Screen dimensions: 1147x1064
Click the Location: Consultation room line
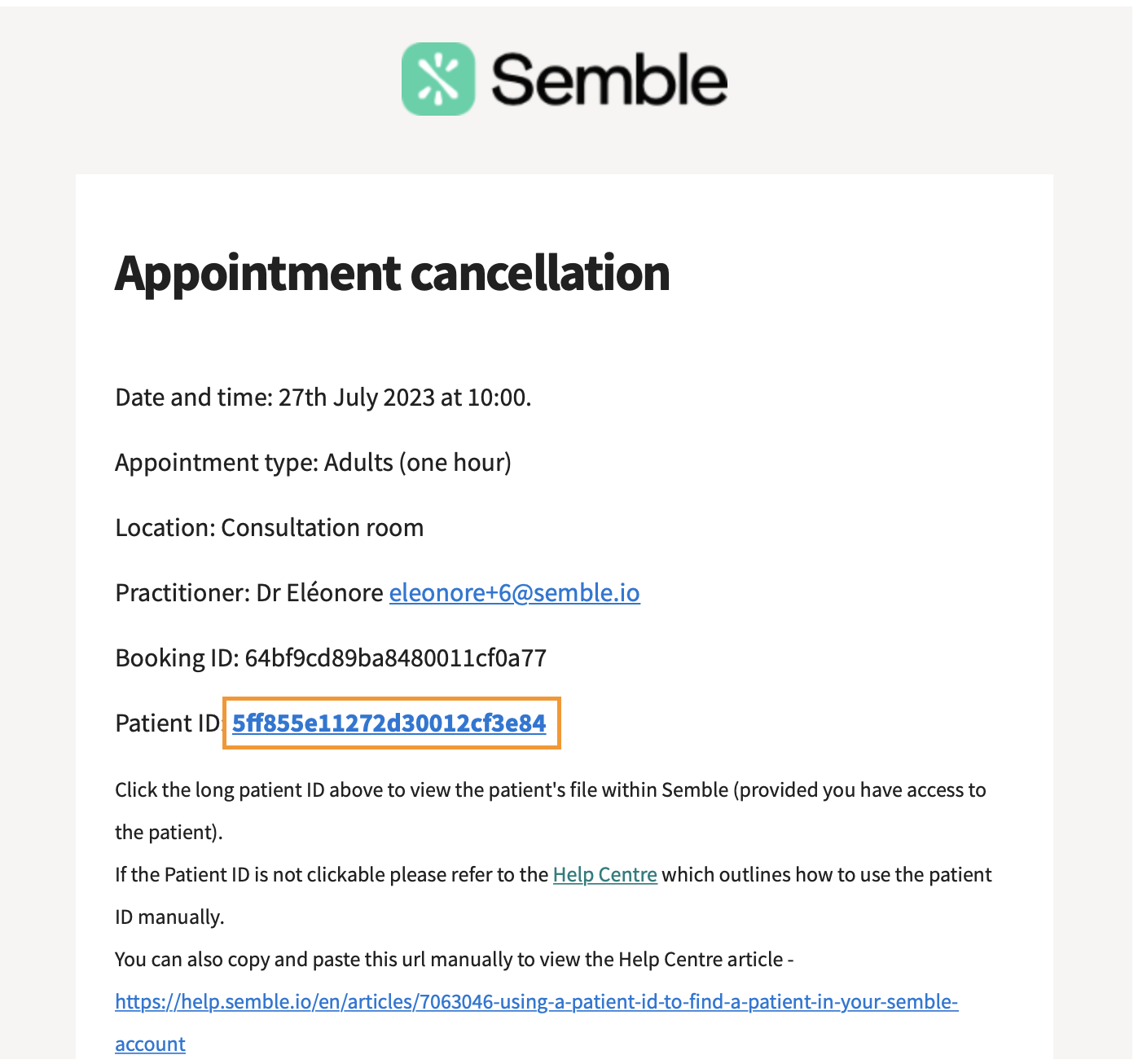(x=270, y=527)
